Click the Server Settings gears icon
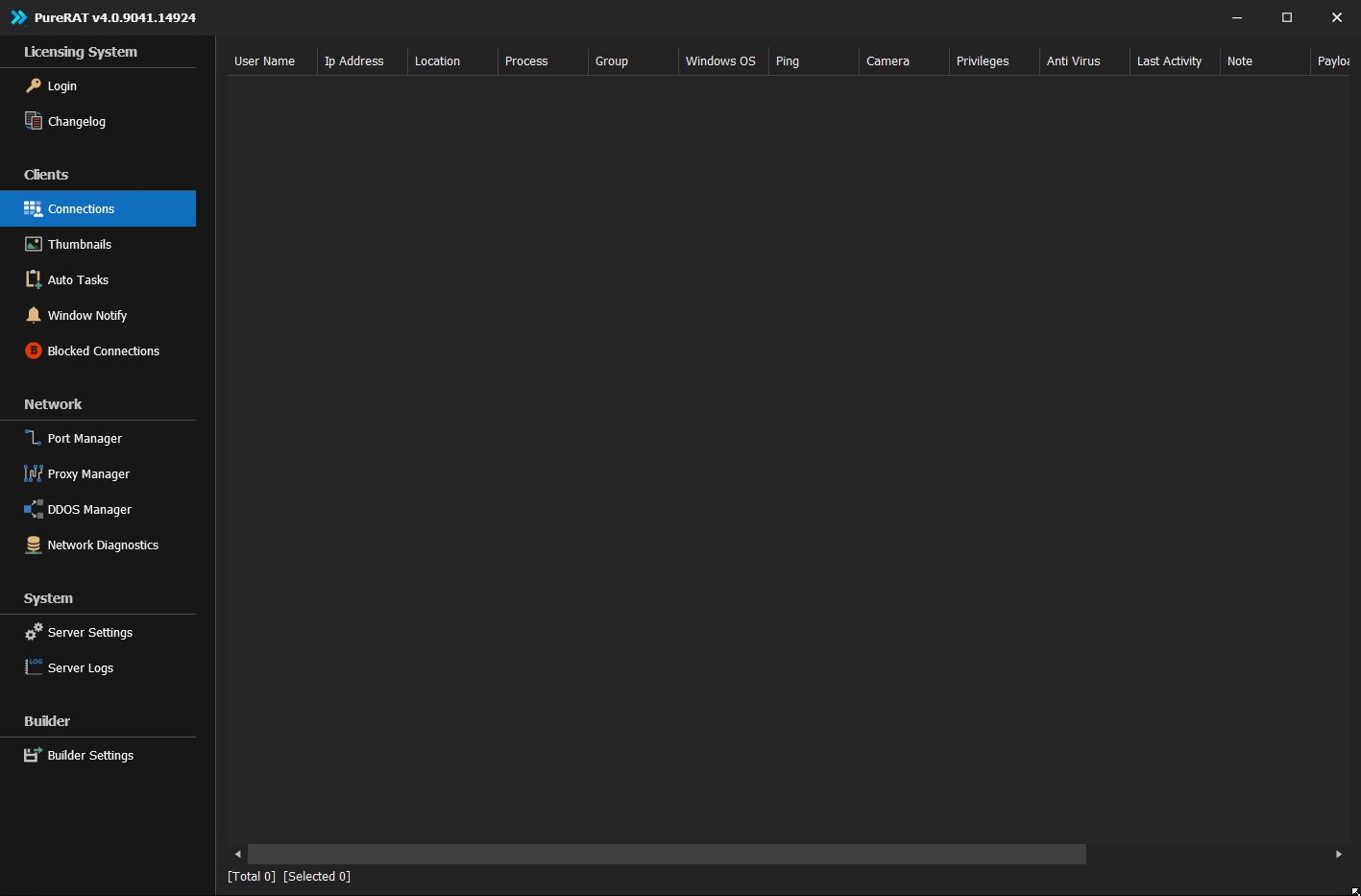1361x896 pixels. [x=34, y=632]
